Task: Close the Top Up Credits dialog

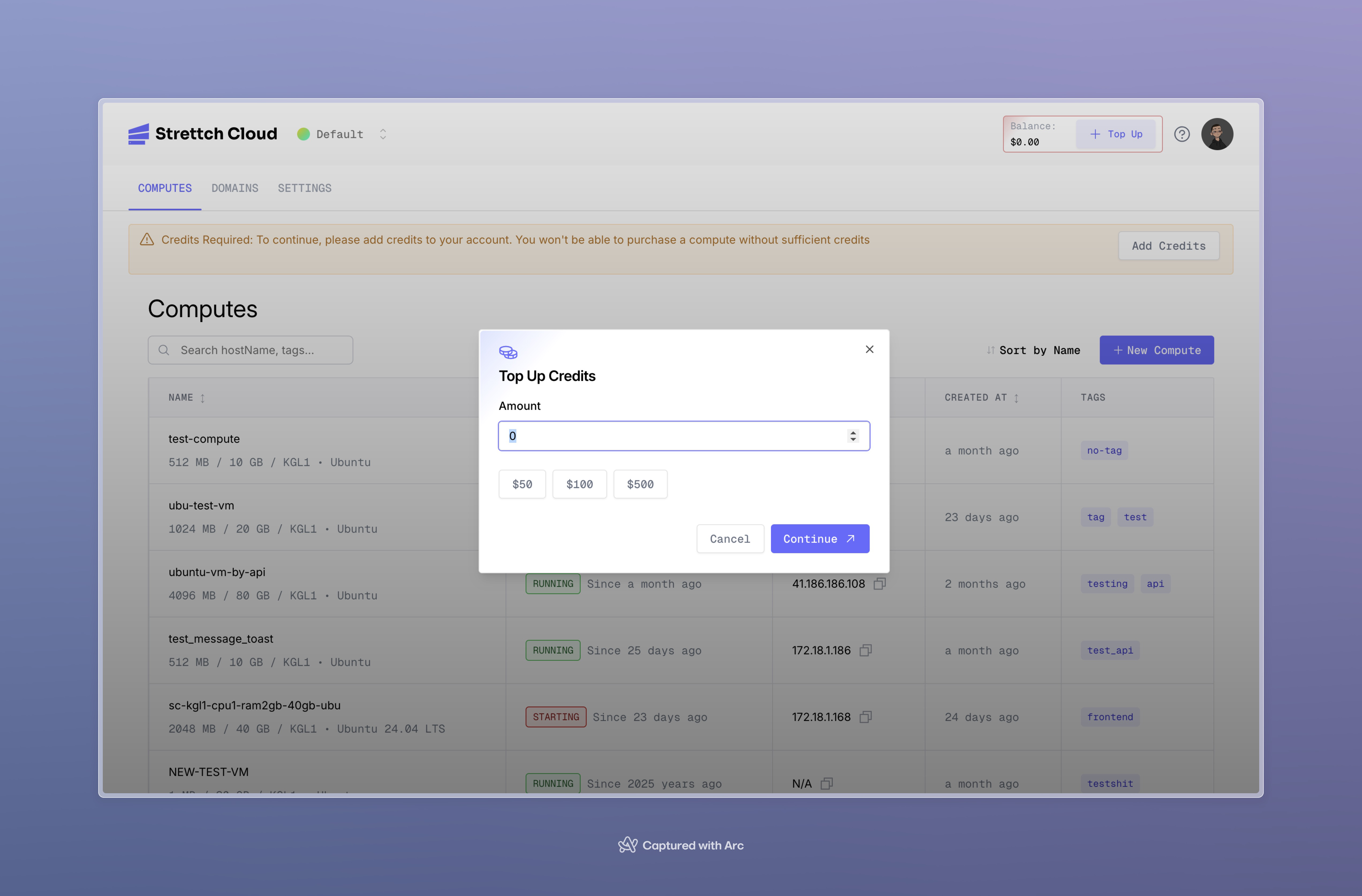Action: (869, 349)
